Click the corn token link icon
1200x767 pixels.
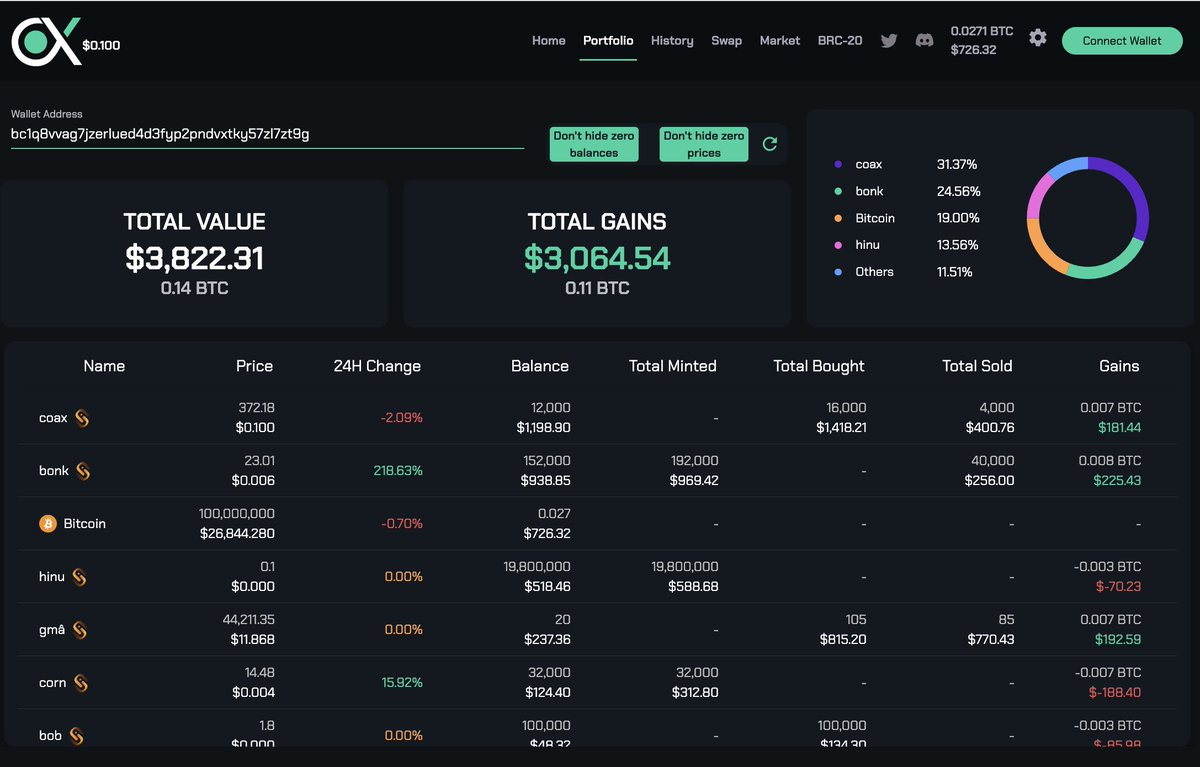click(81, 683)
